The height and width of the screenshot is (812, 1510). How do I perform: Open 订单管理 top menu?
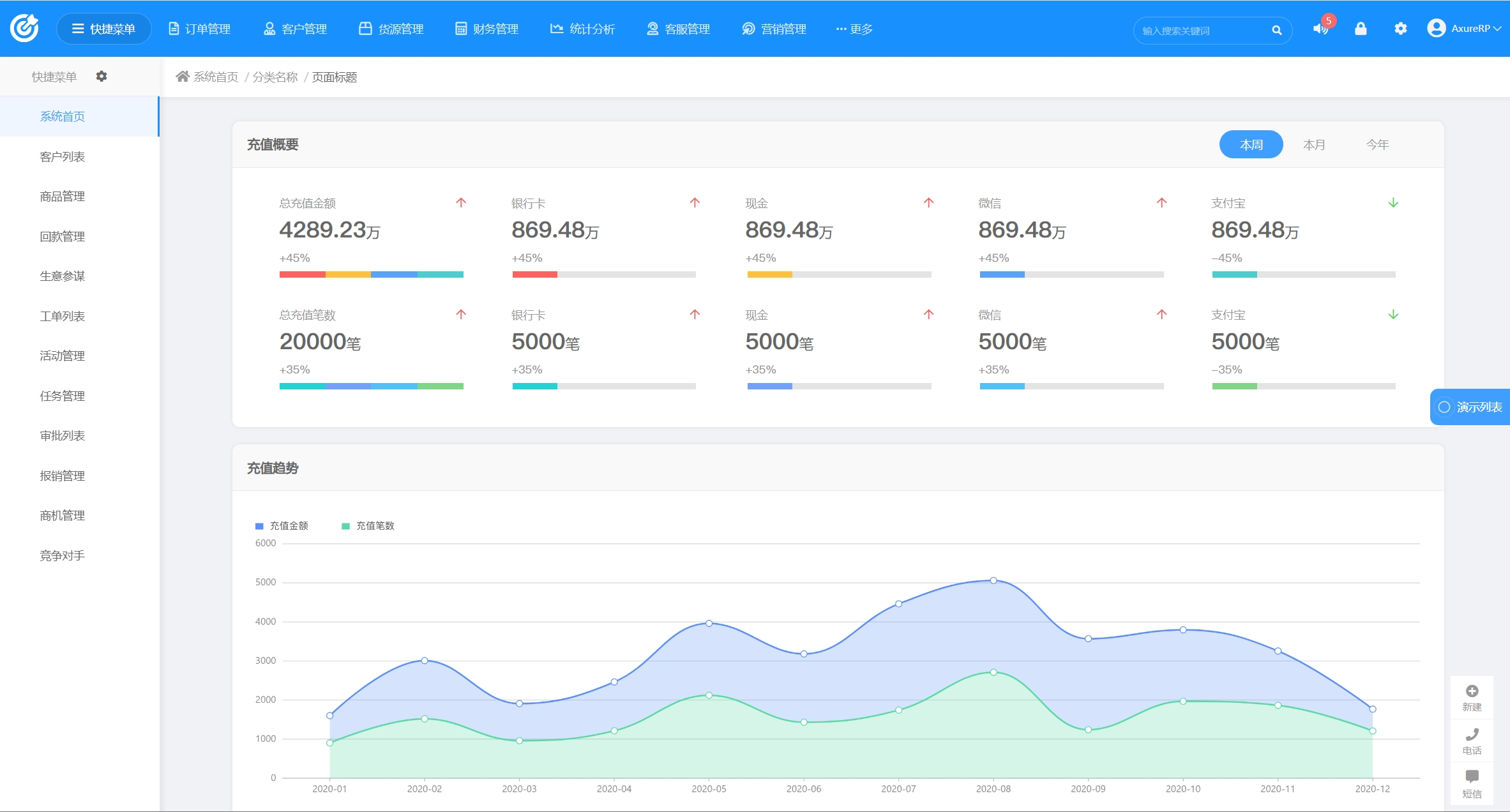199,29
